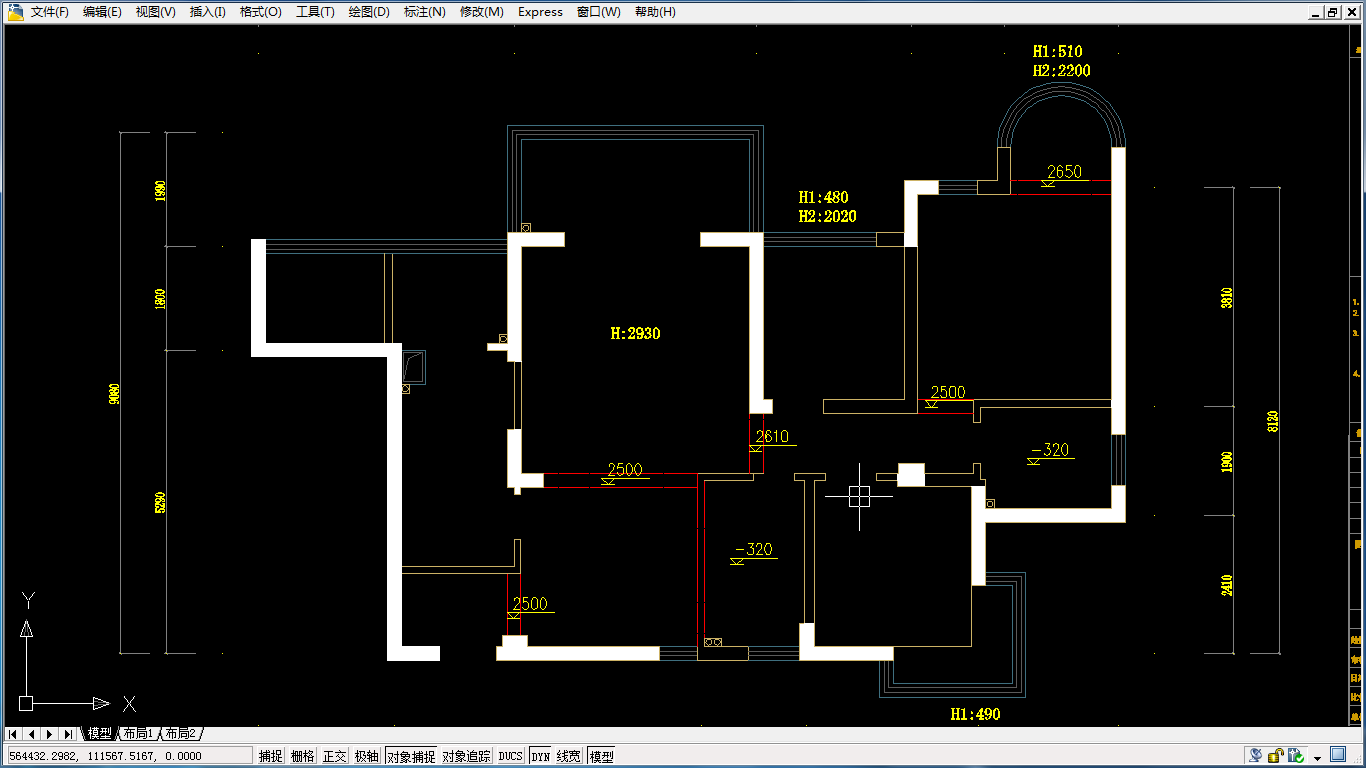Click the associated standards file icon

pyautogui.click(x=1297, y=755)
